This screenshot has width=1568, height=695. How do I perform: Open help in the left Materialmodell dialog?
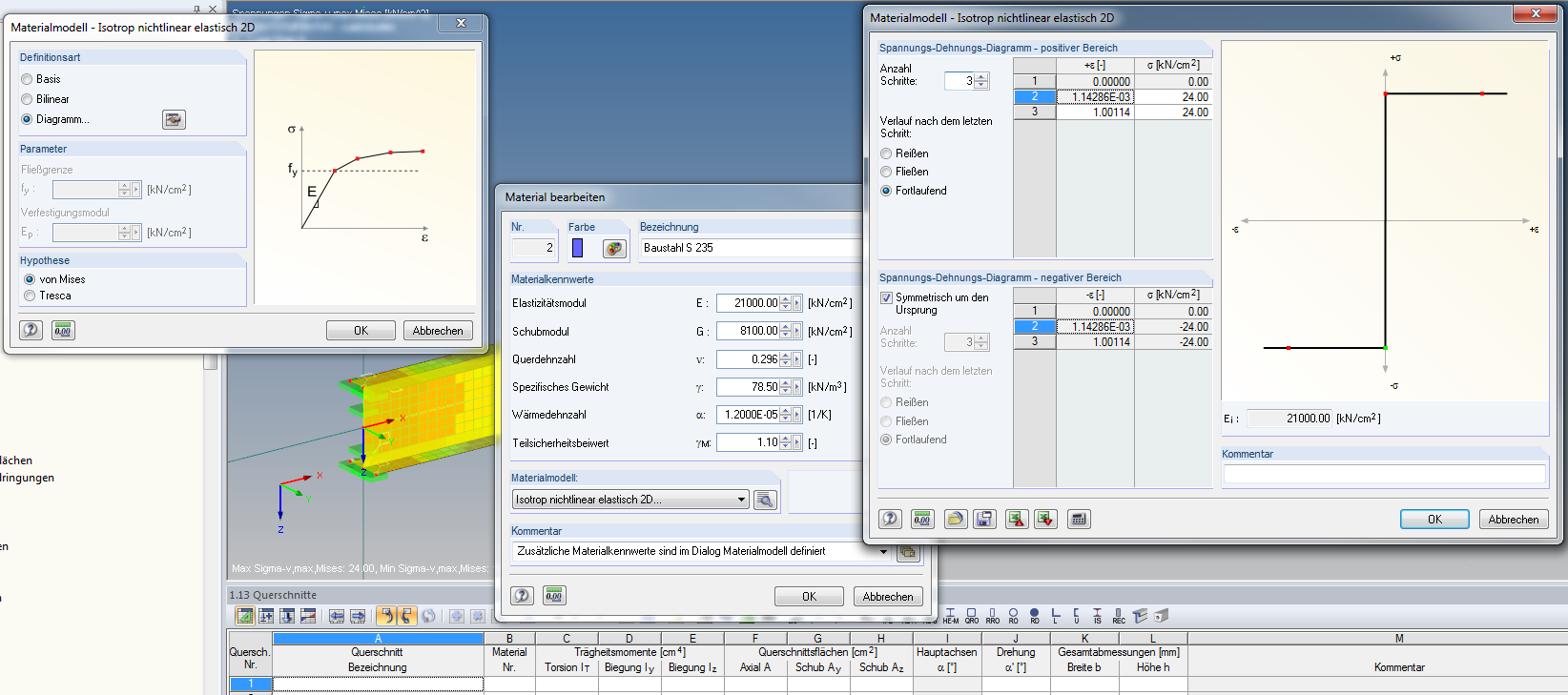click(31, 330)
